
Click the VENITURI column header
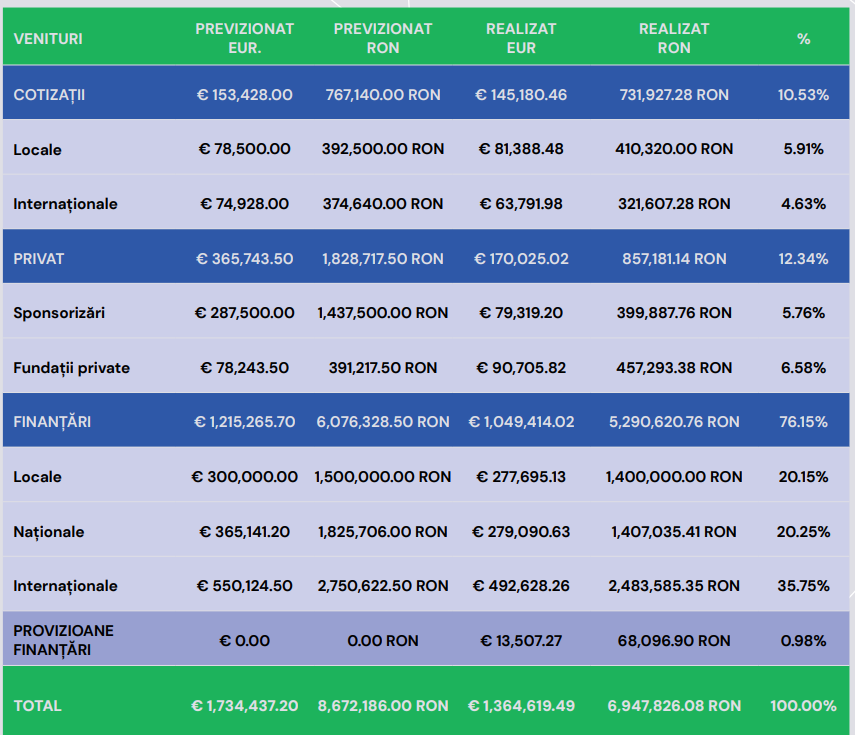pyautogui.click(x=48, y=39)
